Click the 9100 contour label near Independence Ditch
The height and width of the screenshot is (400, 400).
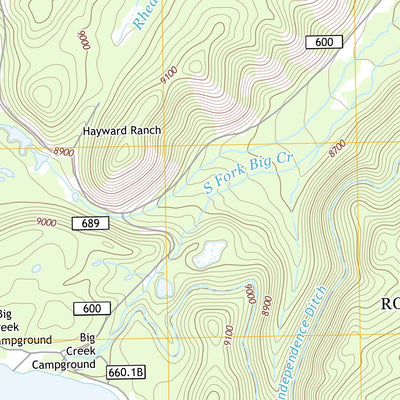point(229,336)
